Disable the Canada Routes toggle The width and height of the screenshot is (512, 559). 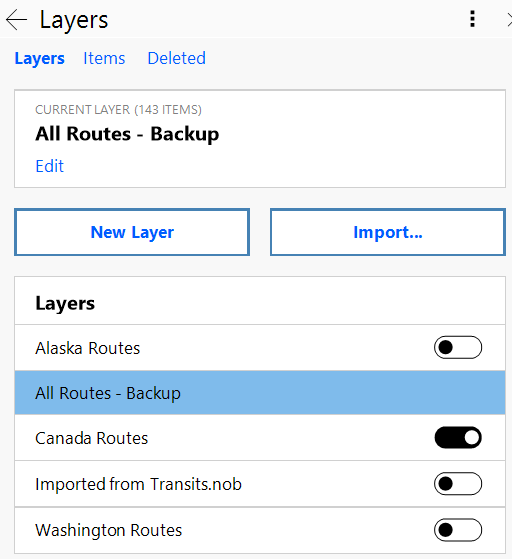pyautogui.click(x=458, y=437)
